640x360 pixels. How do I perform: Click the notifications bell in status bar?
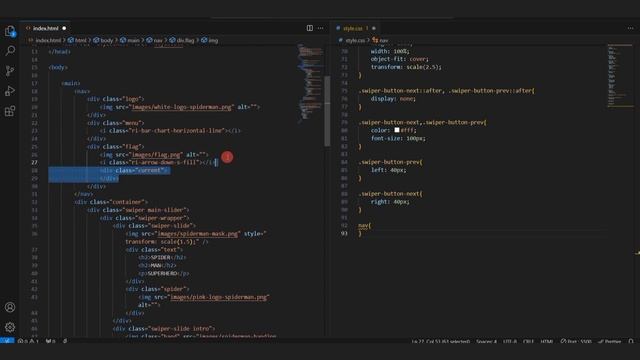tap(631, 341)
